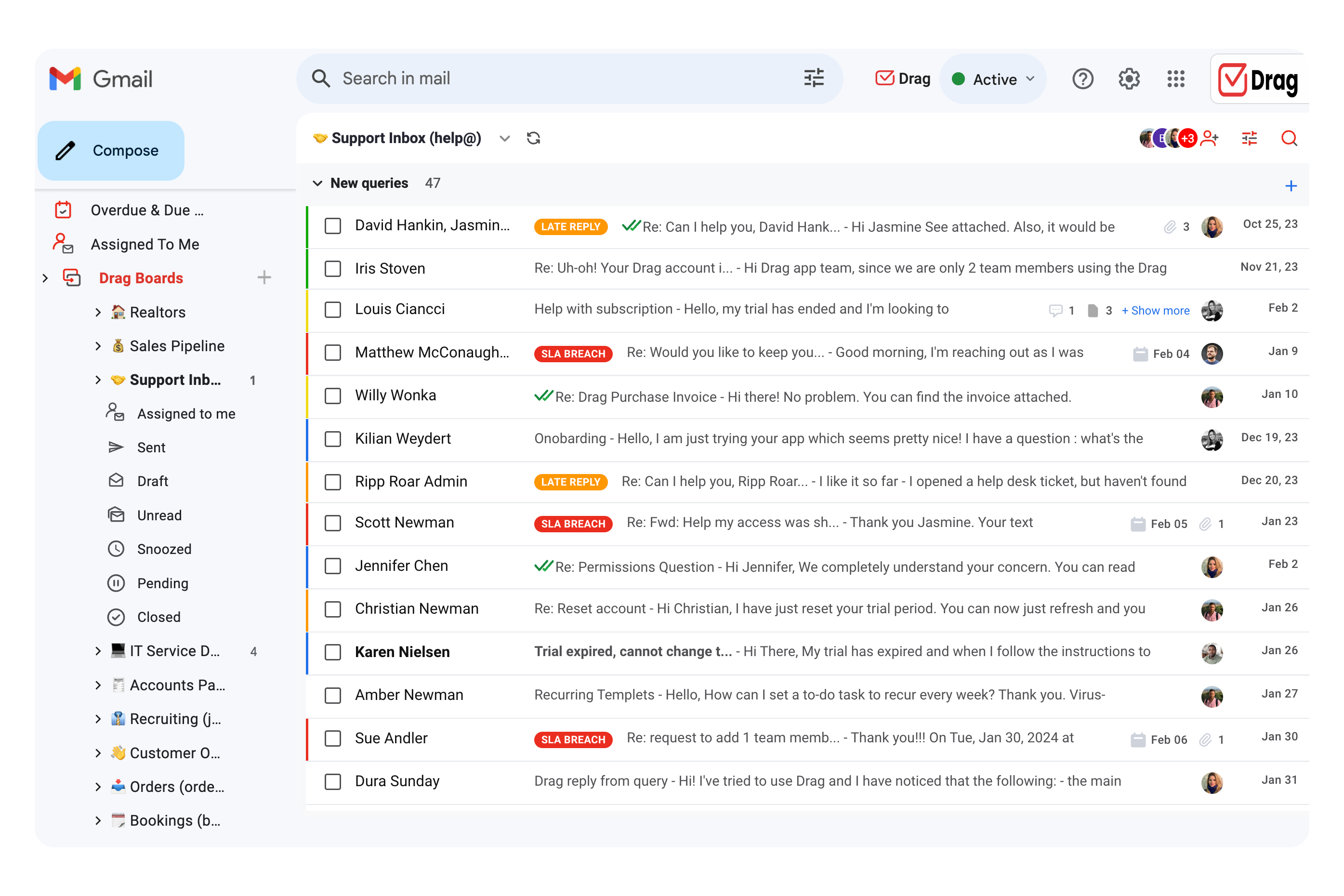Expand the Recruiting board chevron
This screenshot has height=896, width=1344.
(x=98, y=719)
